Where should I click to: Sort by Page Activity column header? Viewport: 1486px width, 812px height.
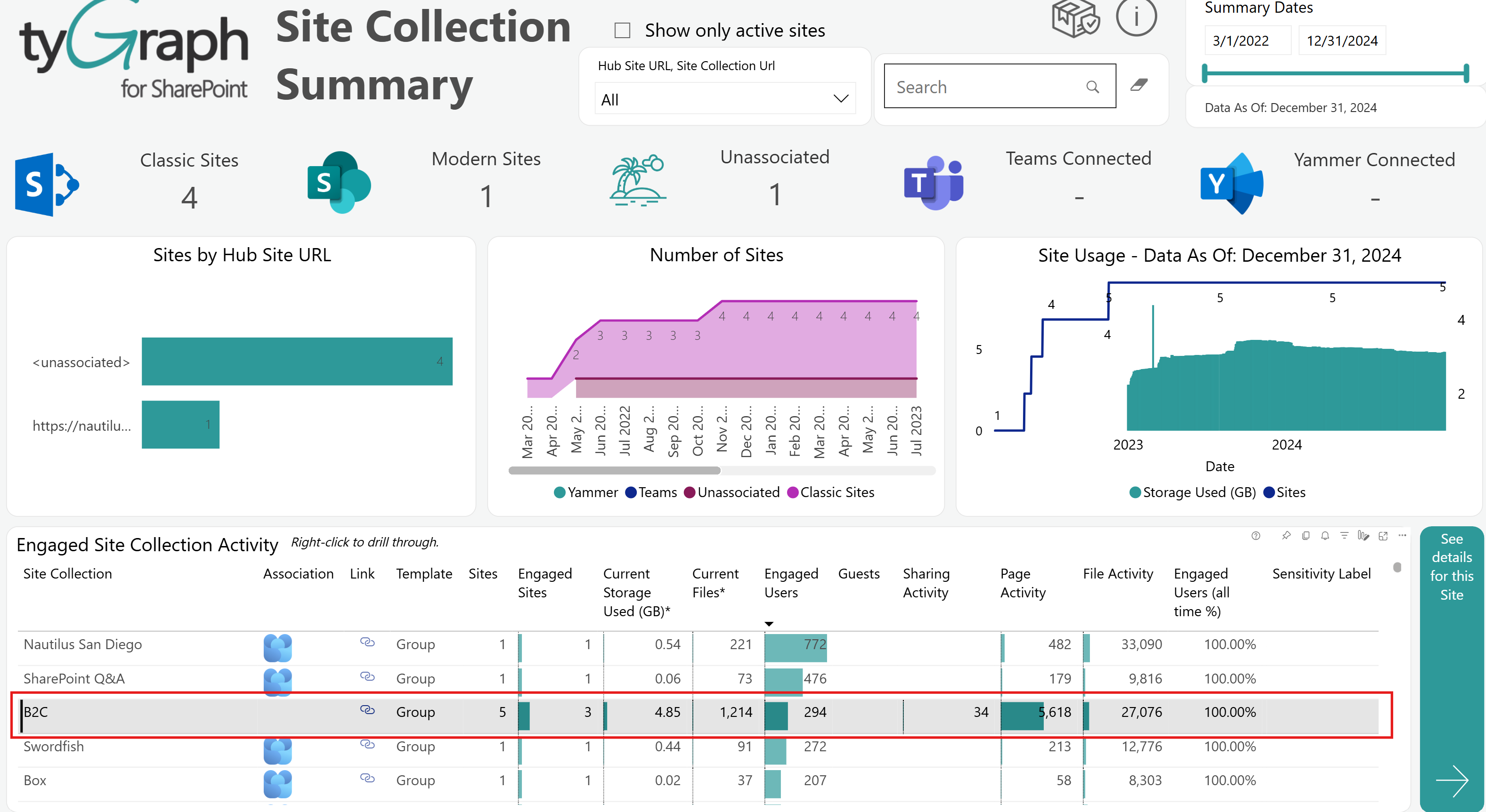coord(1022,583)
